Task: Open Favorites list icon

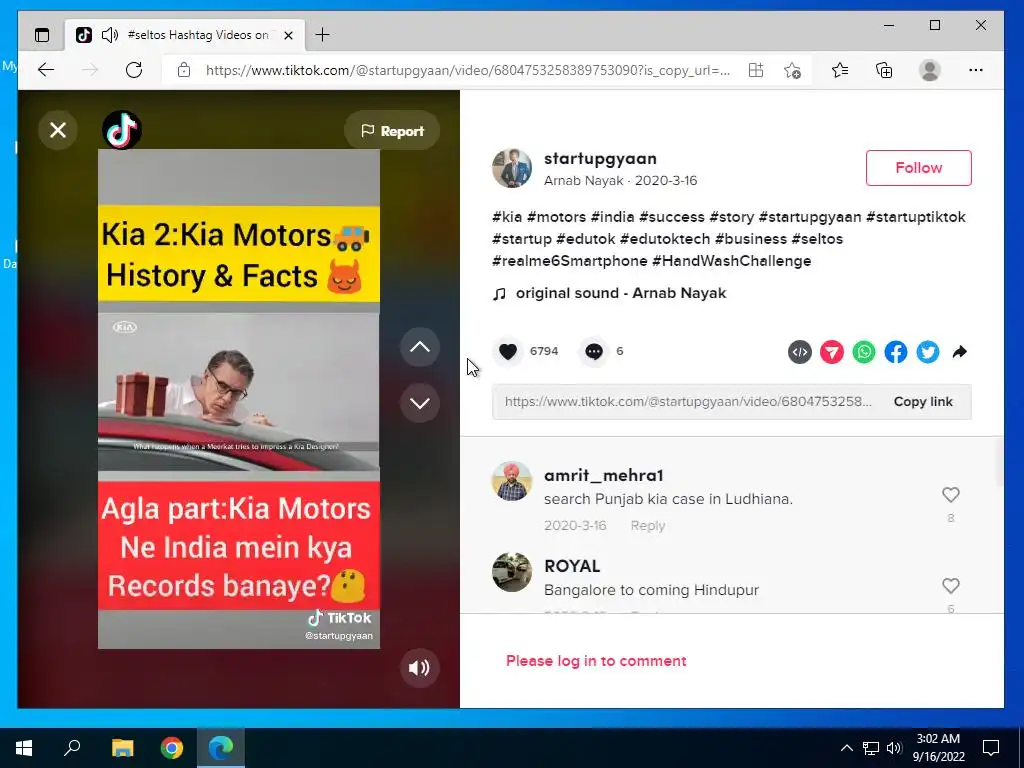Action: click(840, 70)
